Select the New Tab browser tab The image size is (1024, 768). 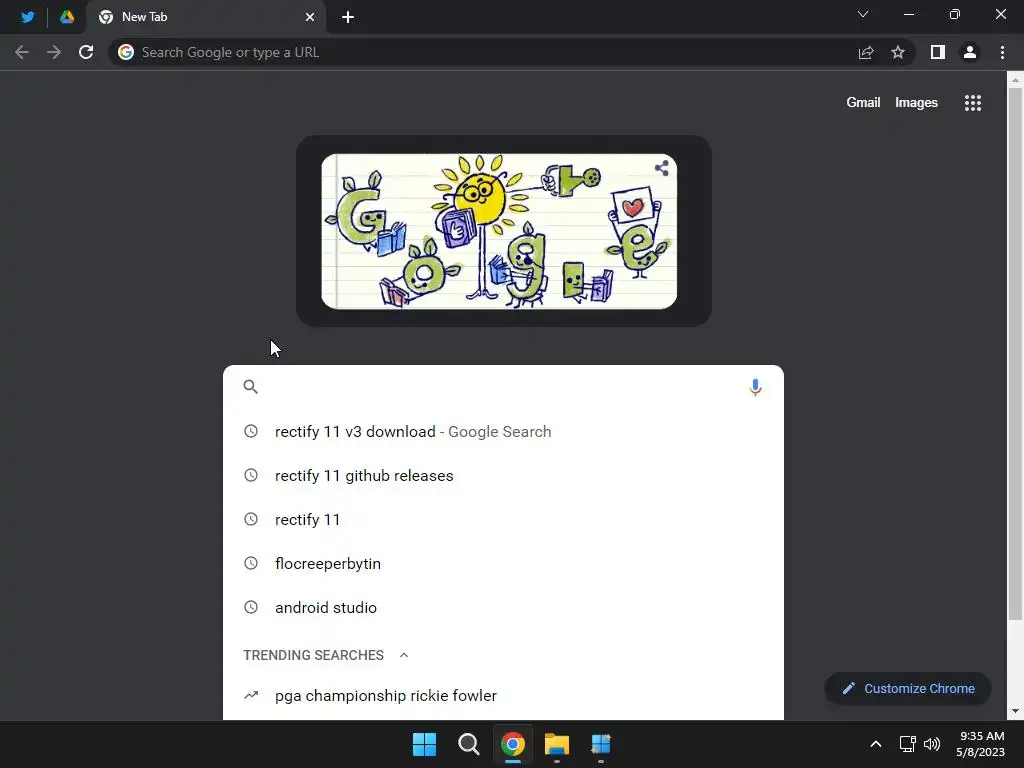(204, 17)
